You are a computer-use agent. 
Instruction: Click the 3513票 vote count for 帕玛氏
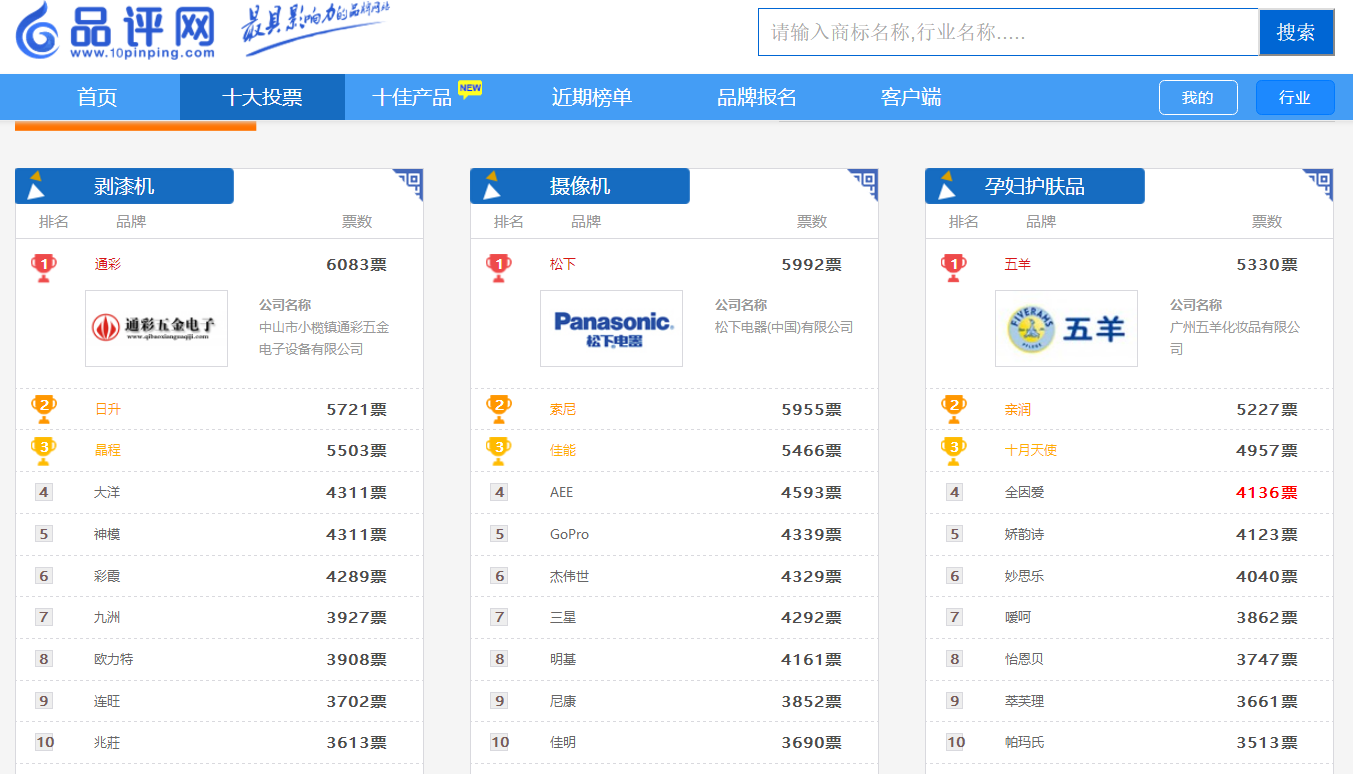1266,742
